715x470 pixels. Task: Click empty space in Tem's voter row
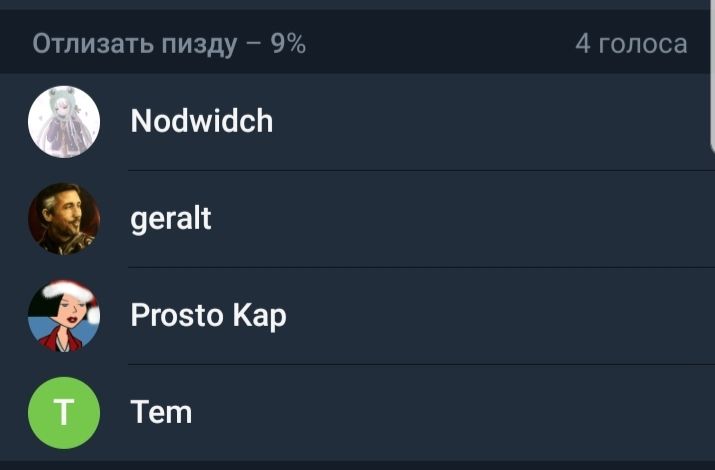coord(480,412)
